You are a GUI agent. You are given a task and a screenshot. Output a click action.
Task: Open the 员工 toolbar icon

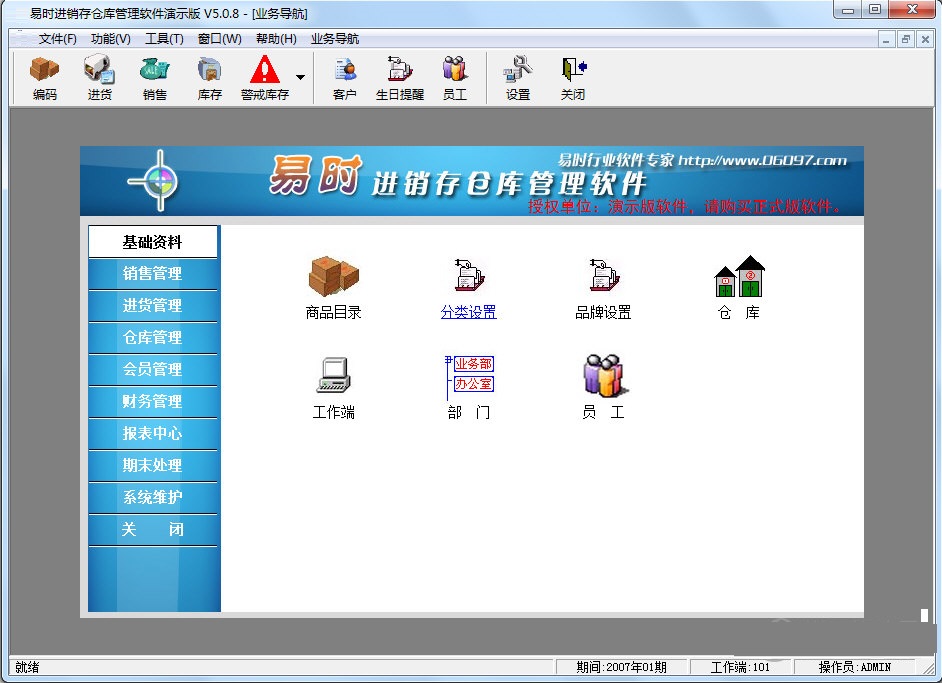click(455, 77)
